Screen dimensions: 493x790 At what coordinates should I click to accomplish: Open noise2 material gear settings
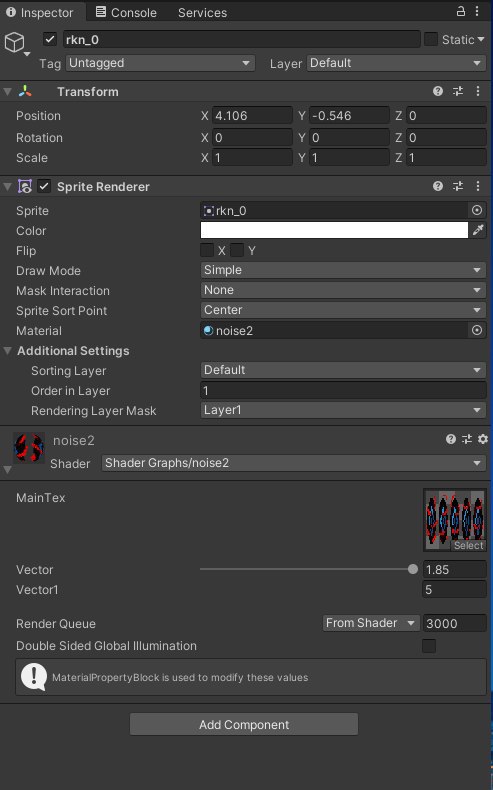coord(482,439)
